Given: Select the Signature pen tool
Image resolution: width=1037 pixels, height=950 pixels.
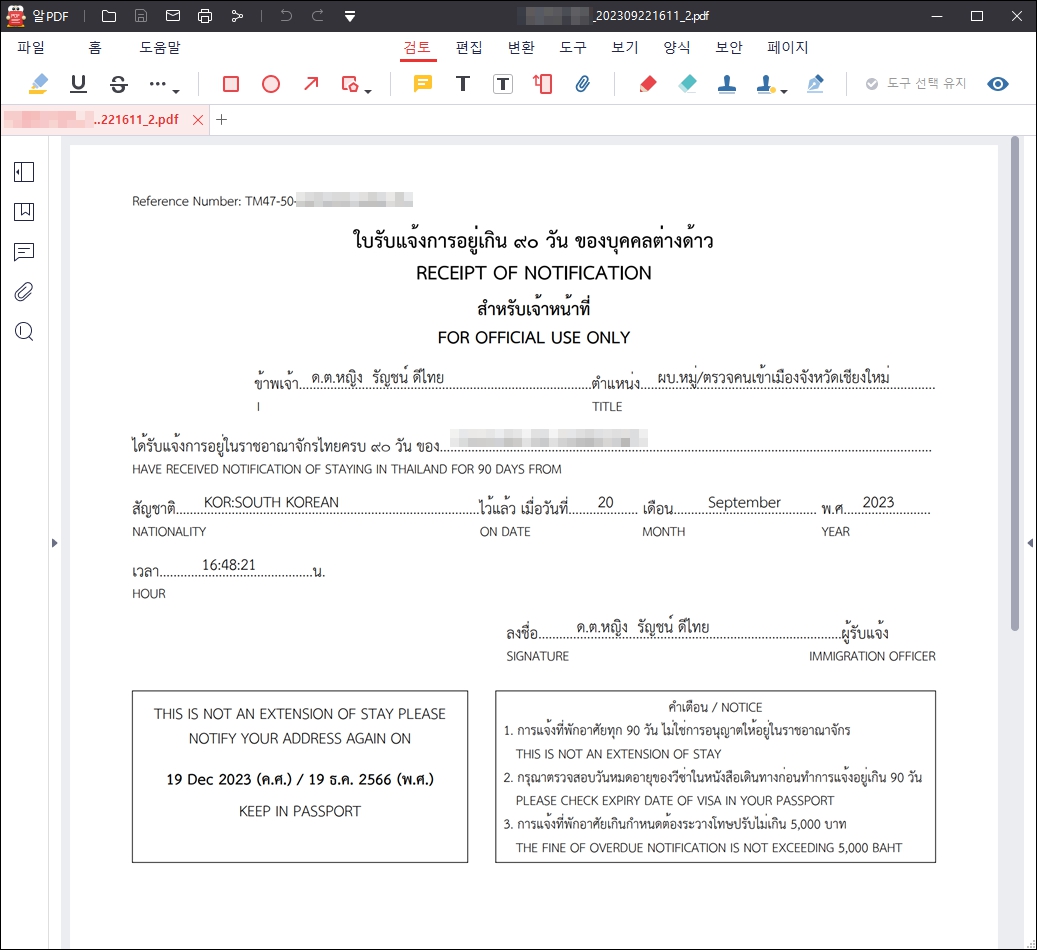Looking at the screenshot, I should click(x=815, y=84).
